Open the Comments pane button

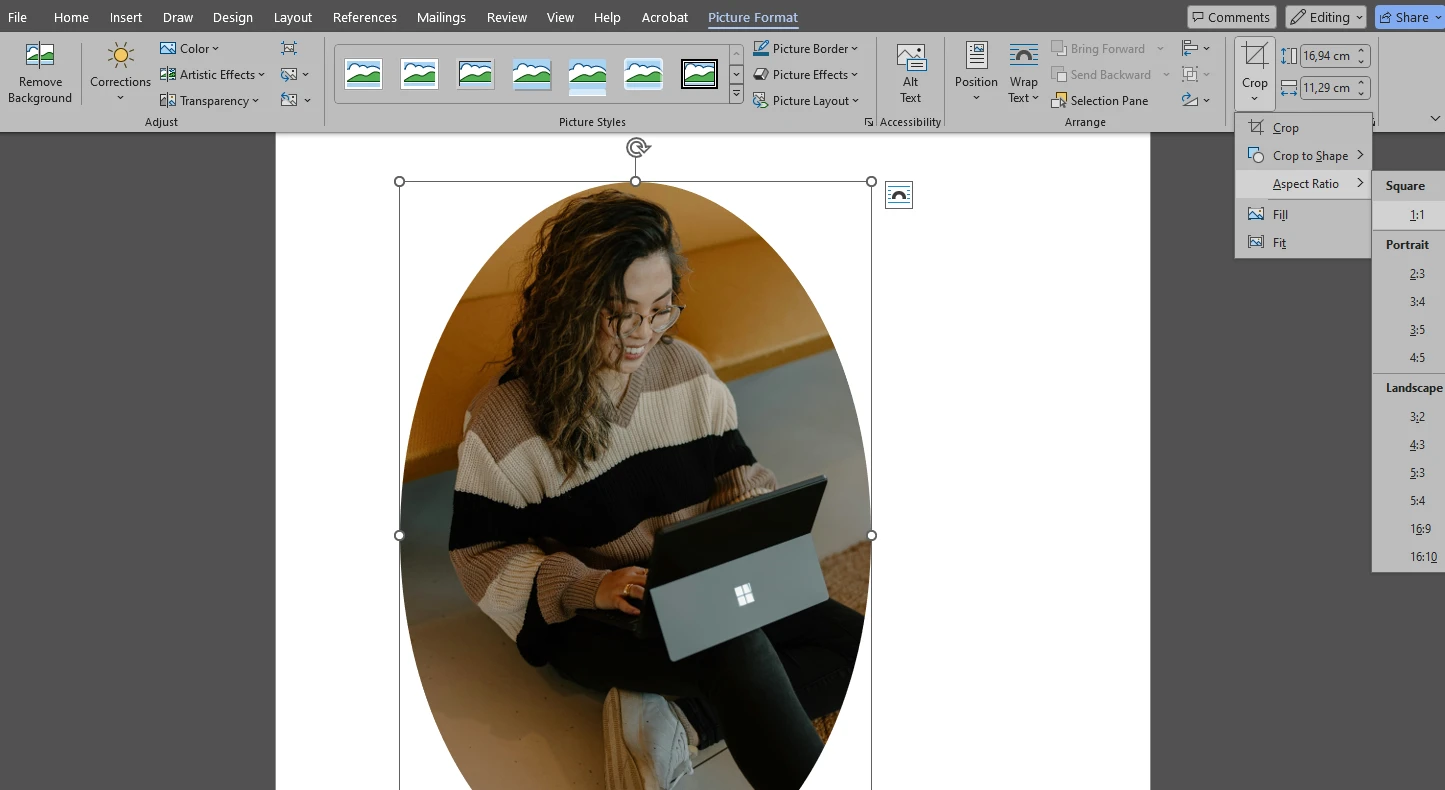[1231, 17]
